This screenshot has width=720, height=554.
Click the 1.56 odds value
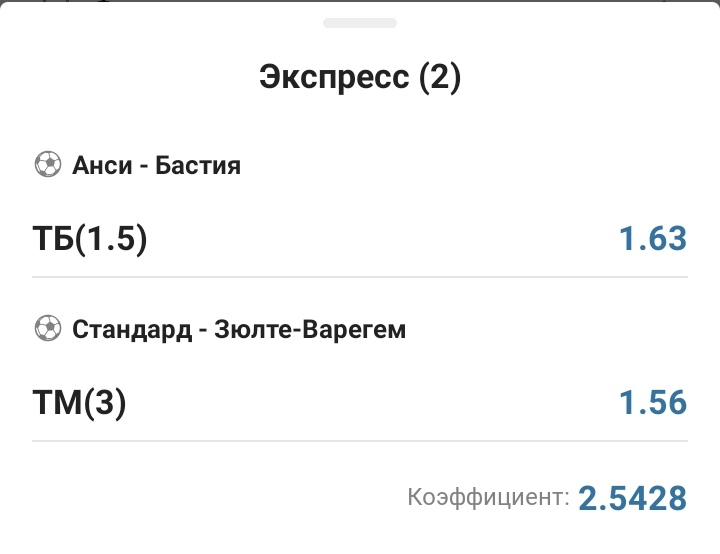[x=653, y=403]
